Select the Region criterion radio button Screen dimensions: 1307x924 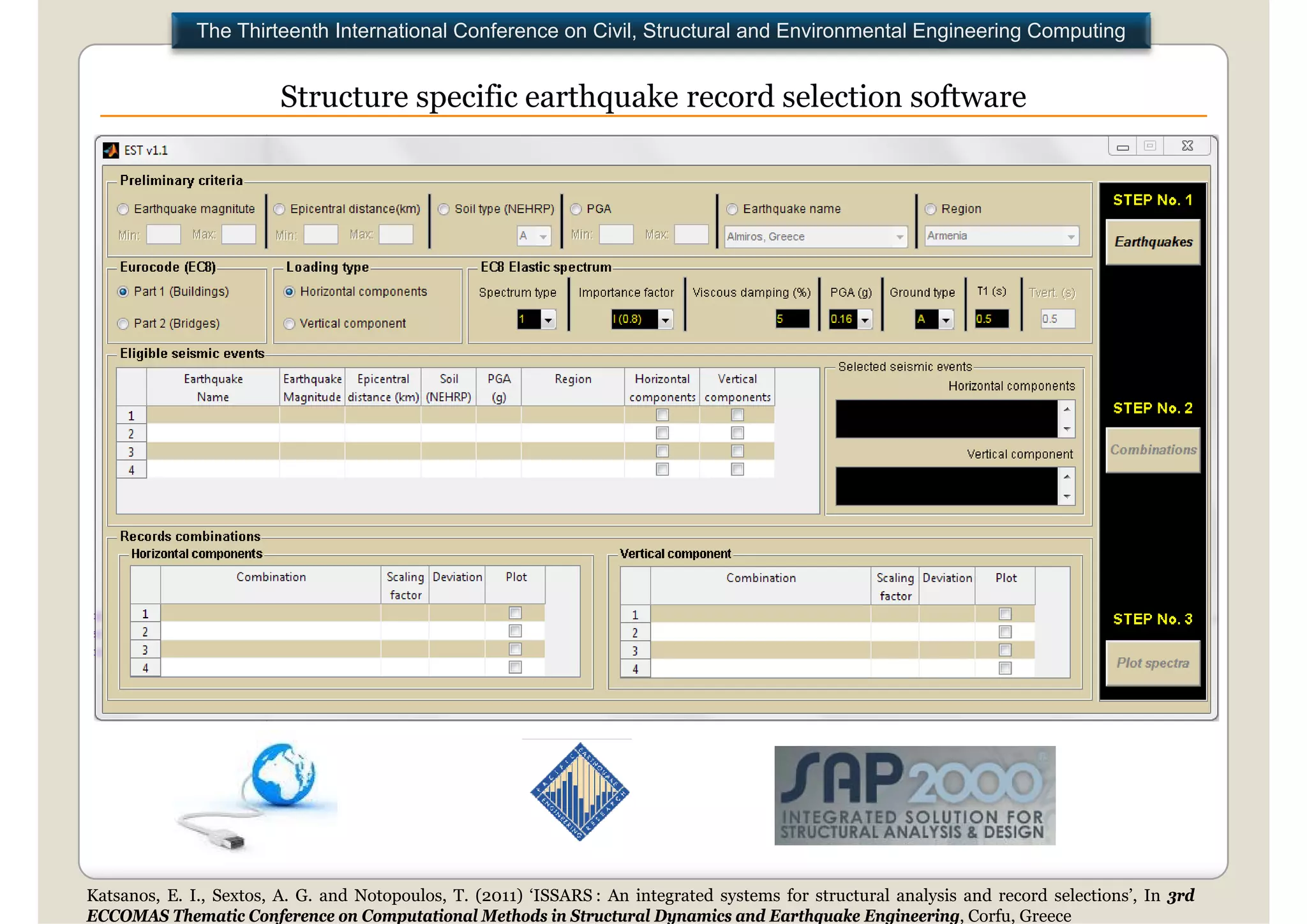(930, 209)
